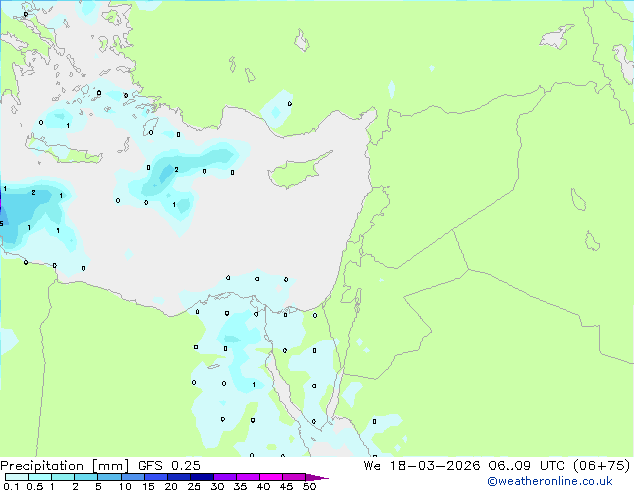
Task: Click the "0.1" legend scale label
Action: (x=11, y=486)
